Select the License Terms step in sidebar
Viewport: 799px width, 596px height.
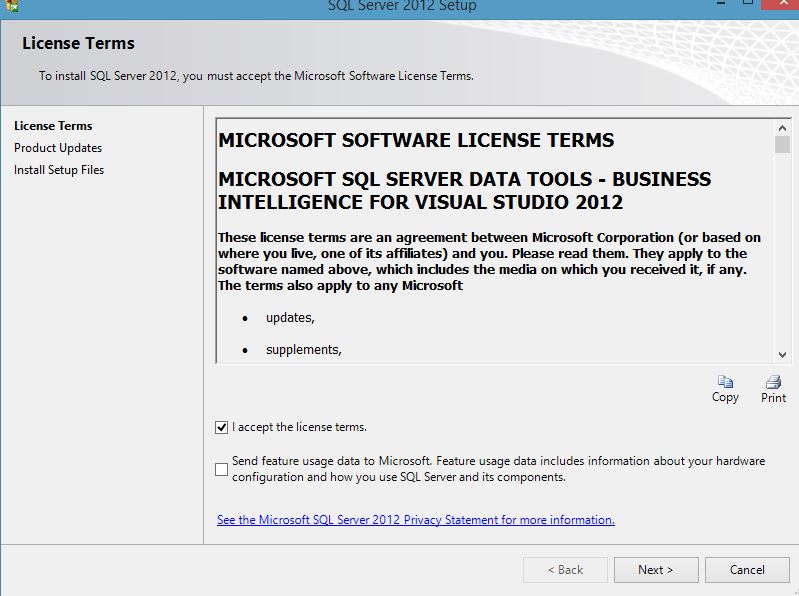53,126
